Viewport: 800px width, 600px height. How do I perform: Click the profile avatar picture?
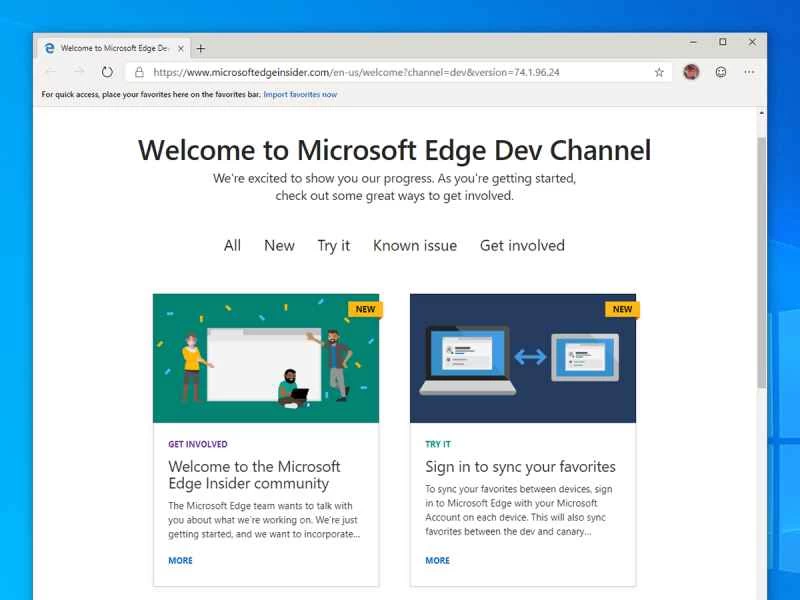(x=691, y=72)
